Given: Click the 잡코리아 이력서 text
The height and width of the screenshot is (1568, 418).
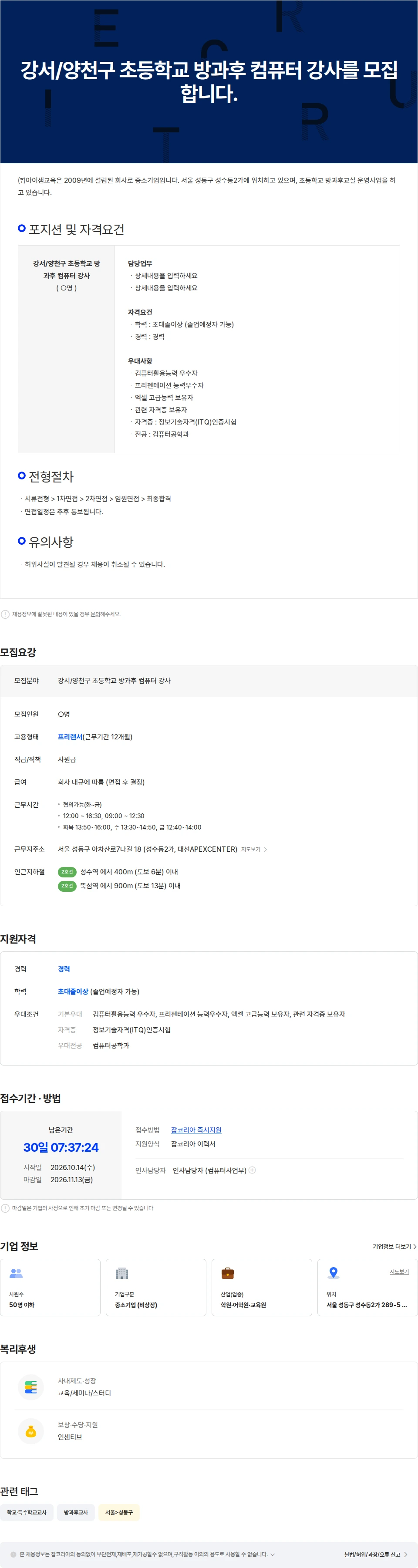Looking at the screenshot, I should coord(193,1144).
